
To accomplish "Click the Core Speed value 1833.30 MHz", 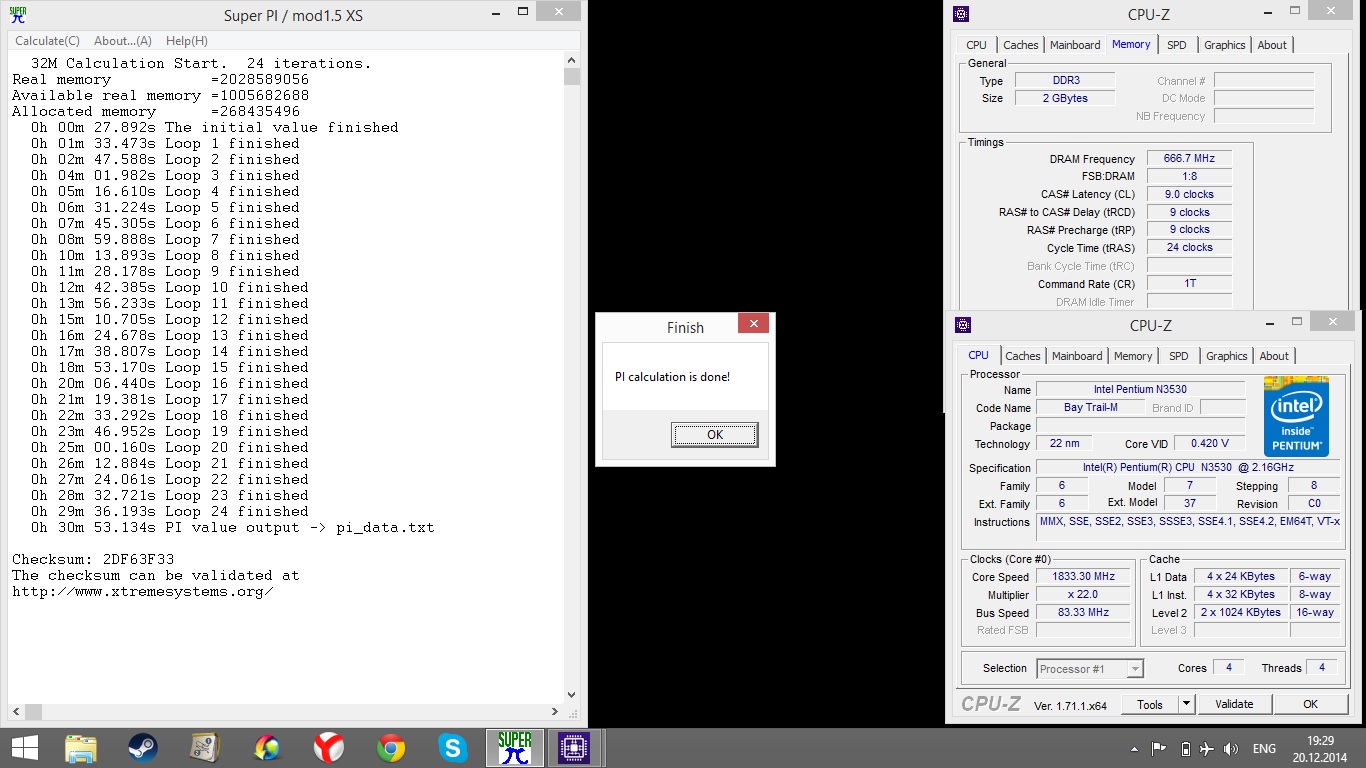I will 1083,577.
